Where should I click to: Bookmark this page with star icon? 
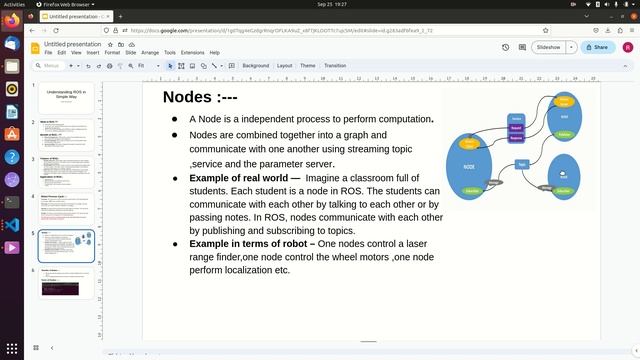tap(545, 31)
